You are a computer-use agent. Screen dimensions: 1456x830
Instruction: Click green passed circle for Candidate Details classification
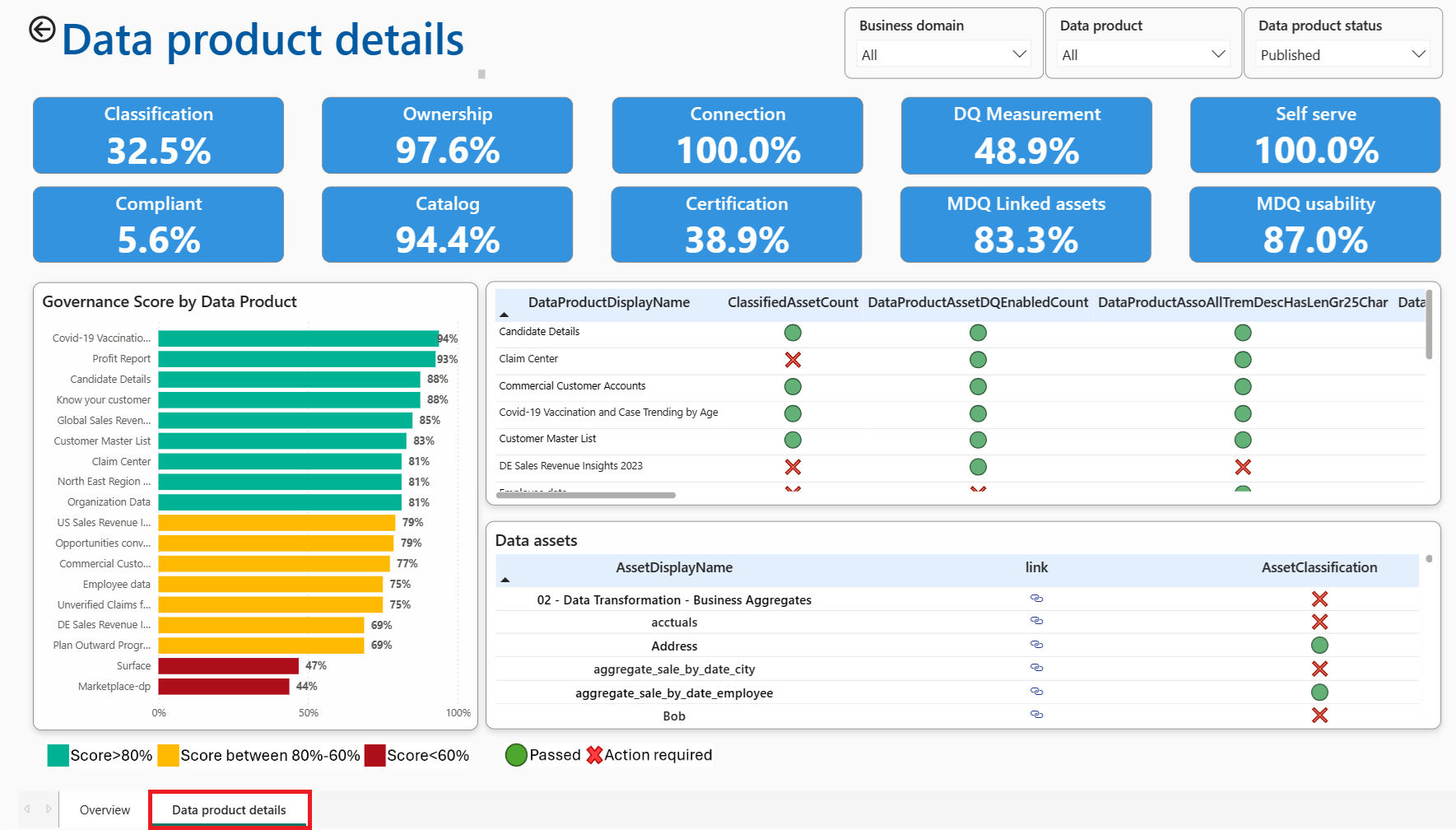(x=793, y=333)
